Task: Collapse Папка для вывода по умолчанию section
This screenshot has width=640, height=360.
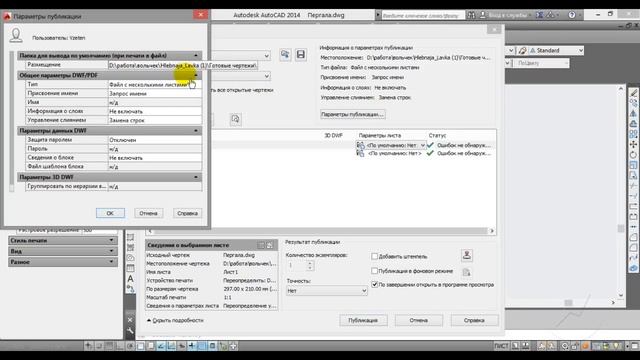Action: 196,56
